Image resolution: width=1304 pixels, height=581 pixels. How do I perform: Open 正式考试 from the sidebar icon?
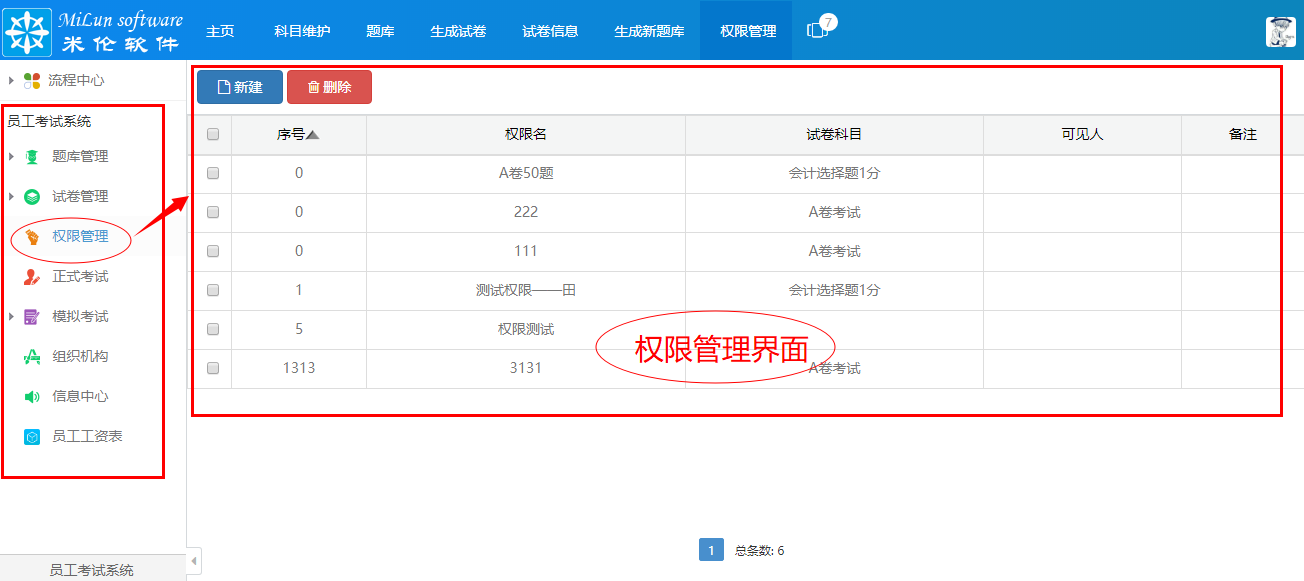coord(34,276)
